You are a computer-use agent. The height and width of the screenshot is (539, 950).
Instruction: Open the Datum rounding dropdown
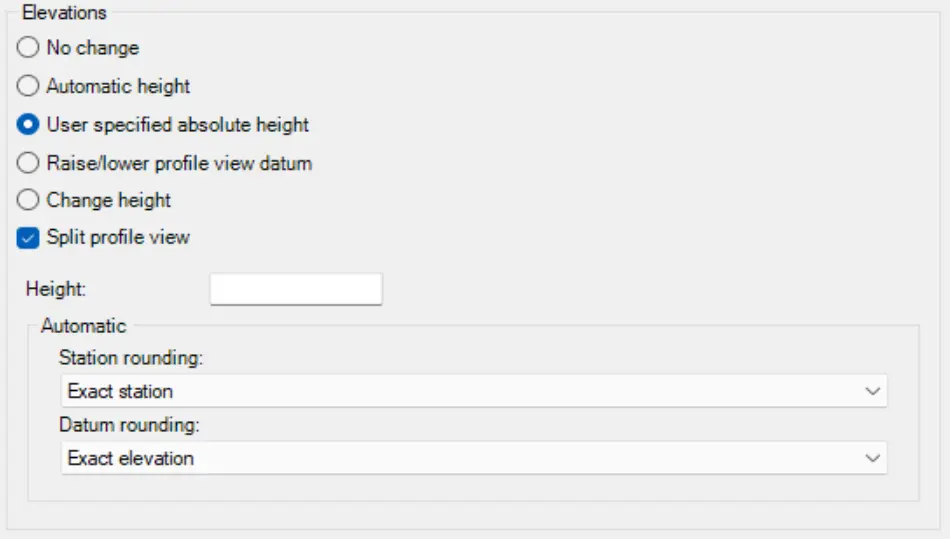click(x=473, y=459)
